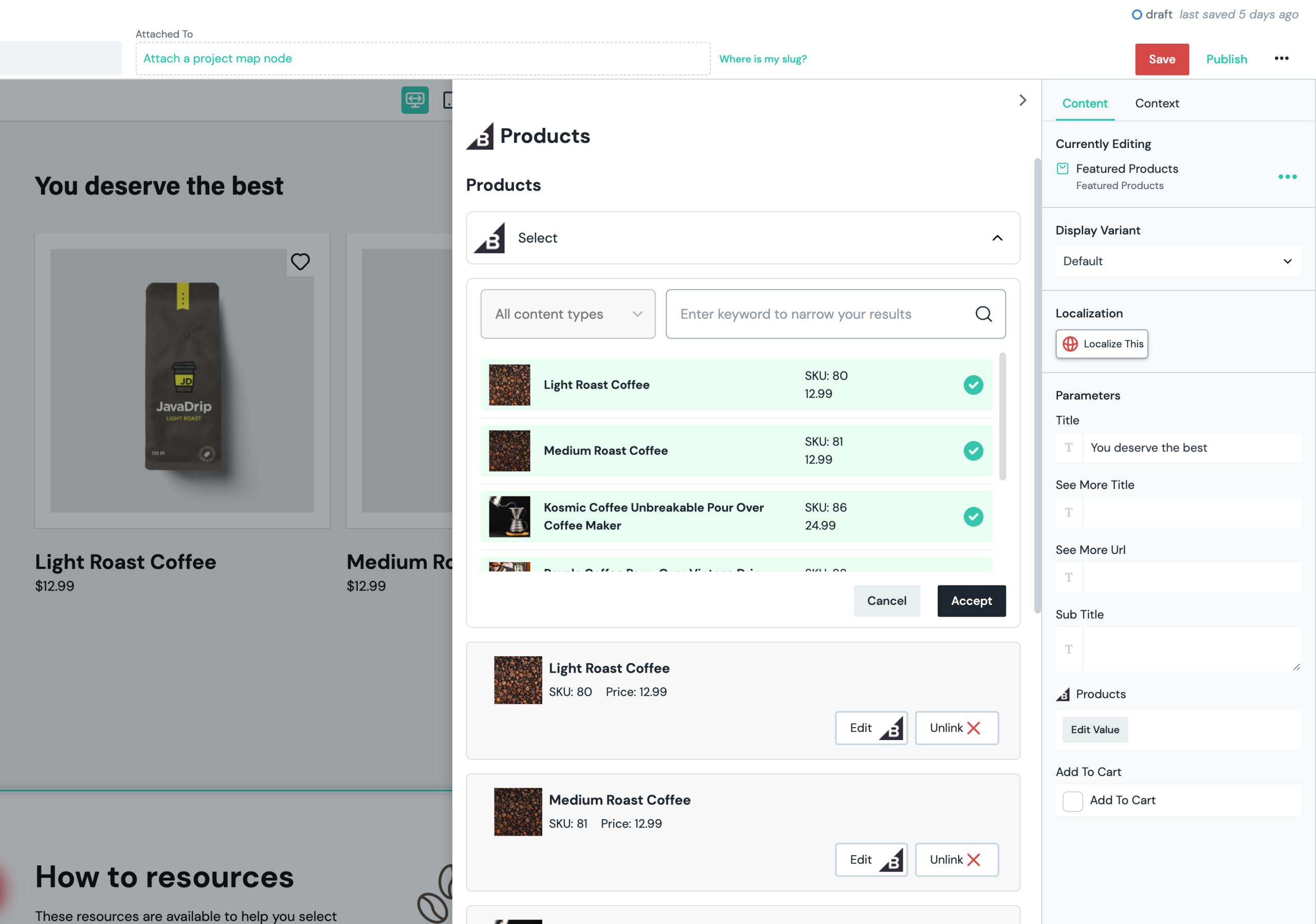Click Attach a project map node field
The width and height of the screenshot is (1316, 924).
point(423,59)
